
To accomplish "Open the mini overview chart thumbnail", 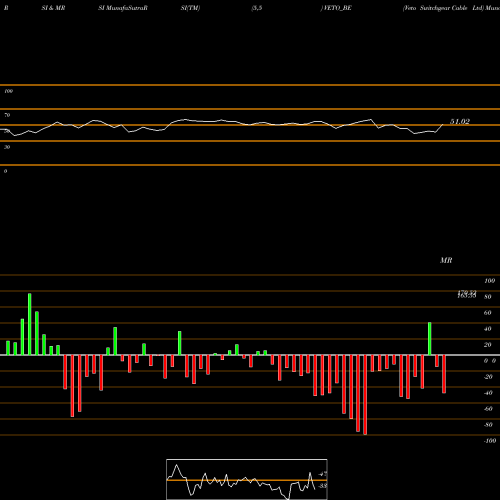I will [x=247, y=479].
